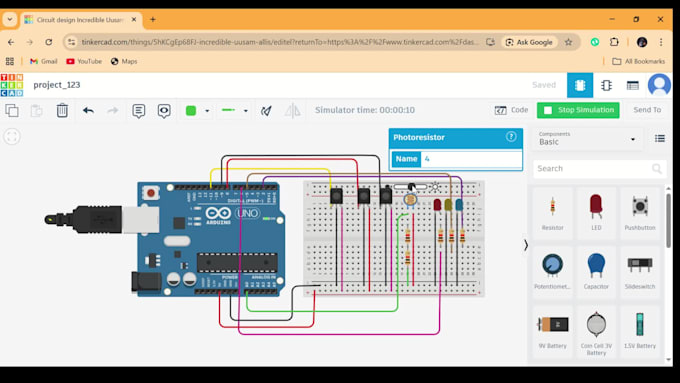The height and width of the screenshot is (383, 680).
Task: Redo the action with the forward arrow
Action: [113, 111]
